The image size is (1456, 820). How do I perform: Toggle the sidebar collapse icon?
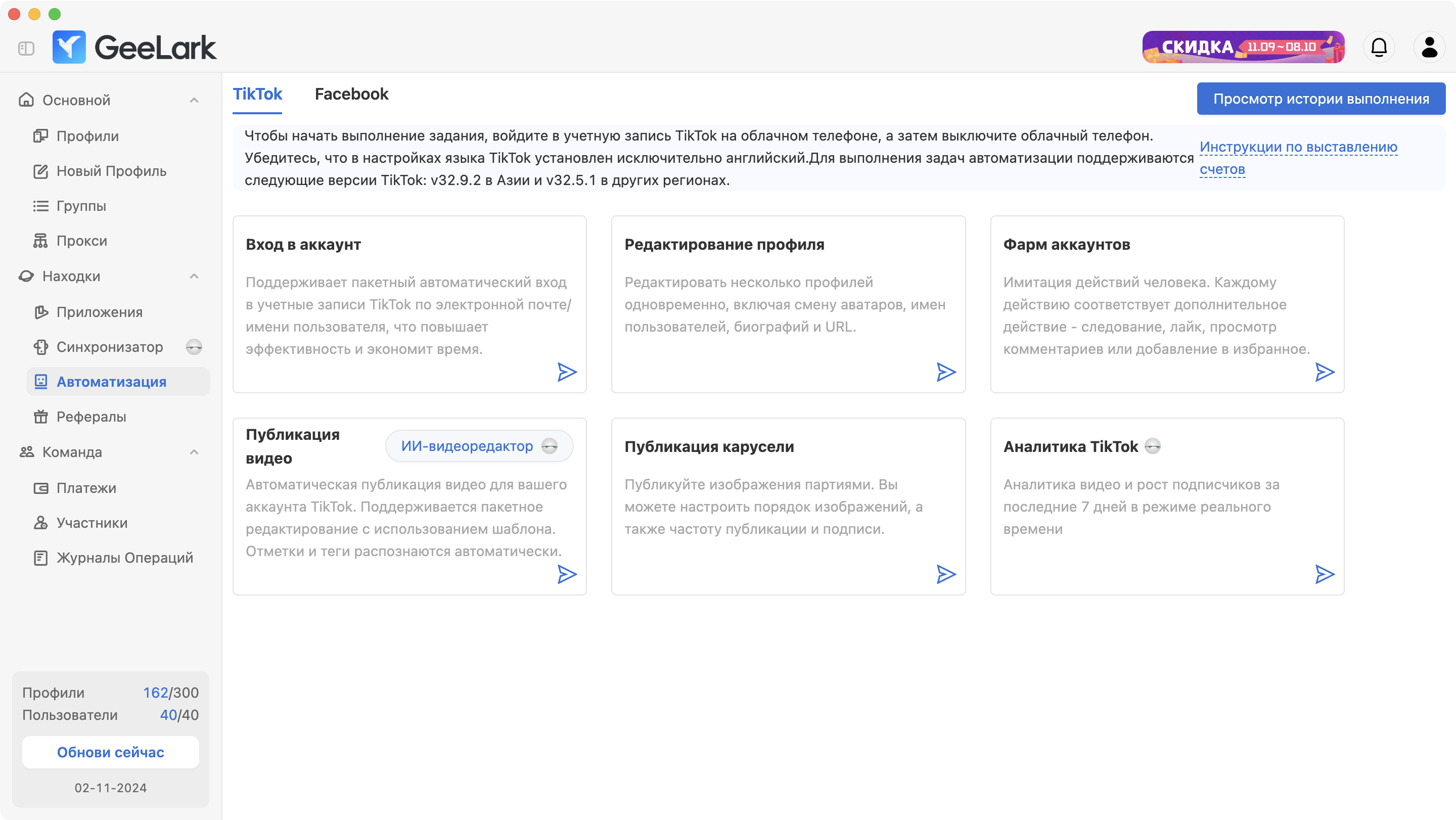(26, 48)
